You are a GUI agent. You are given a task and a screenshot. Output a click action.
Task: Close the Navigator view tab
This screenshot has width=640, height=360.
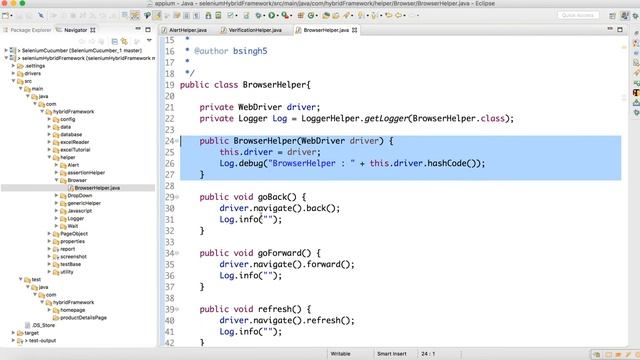[x=93, y=30]
